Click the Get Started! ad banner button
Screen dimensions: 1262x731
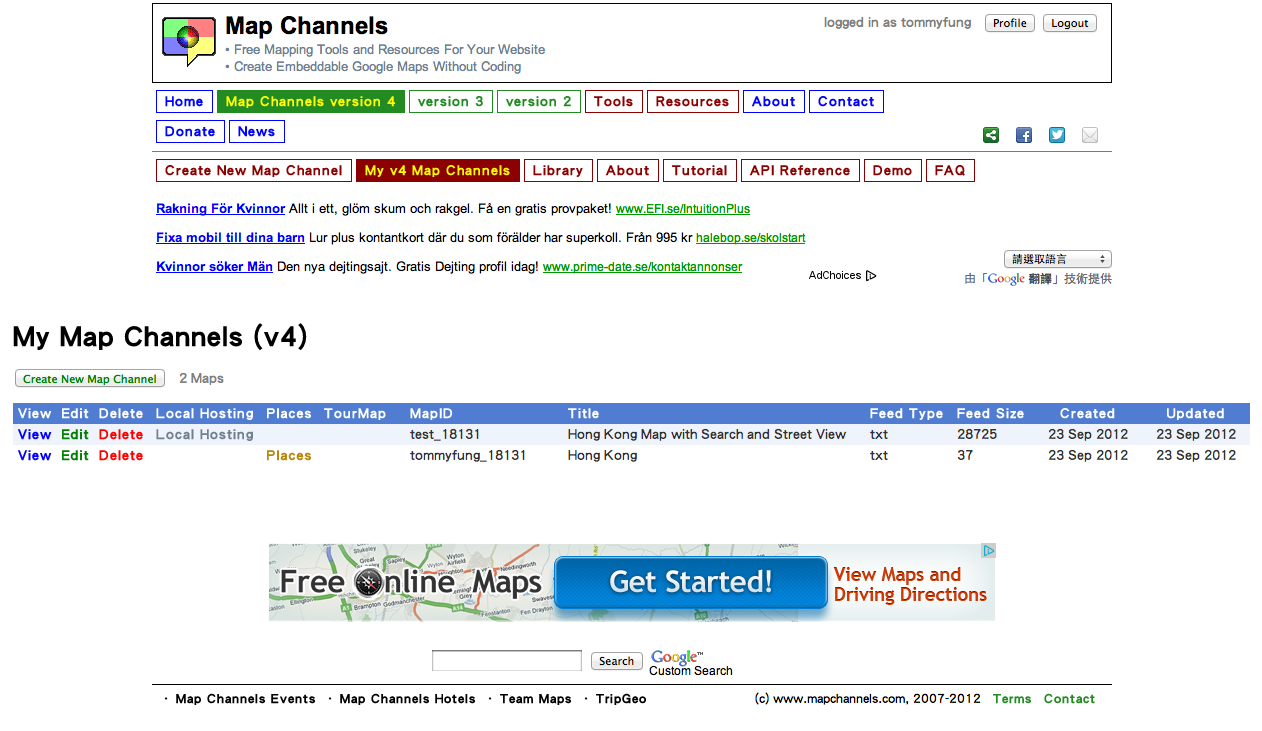690,583
